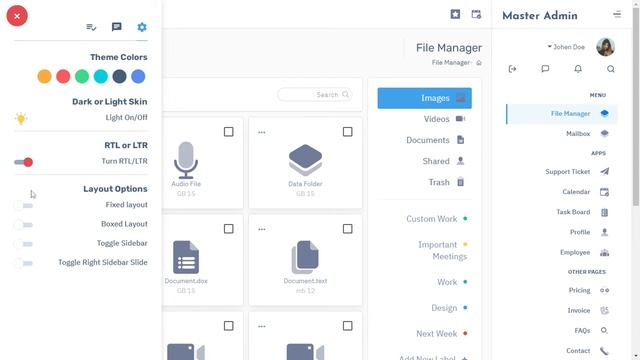Click the home icon in breadcrumb

click(479, 62)
